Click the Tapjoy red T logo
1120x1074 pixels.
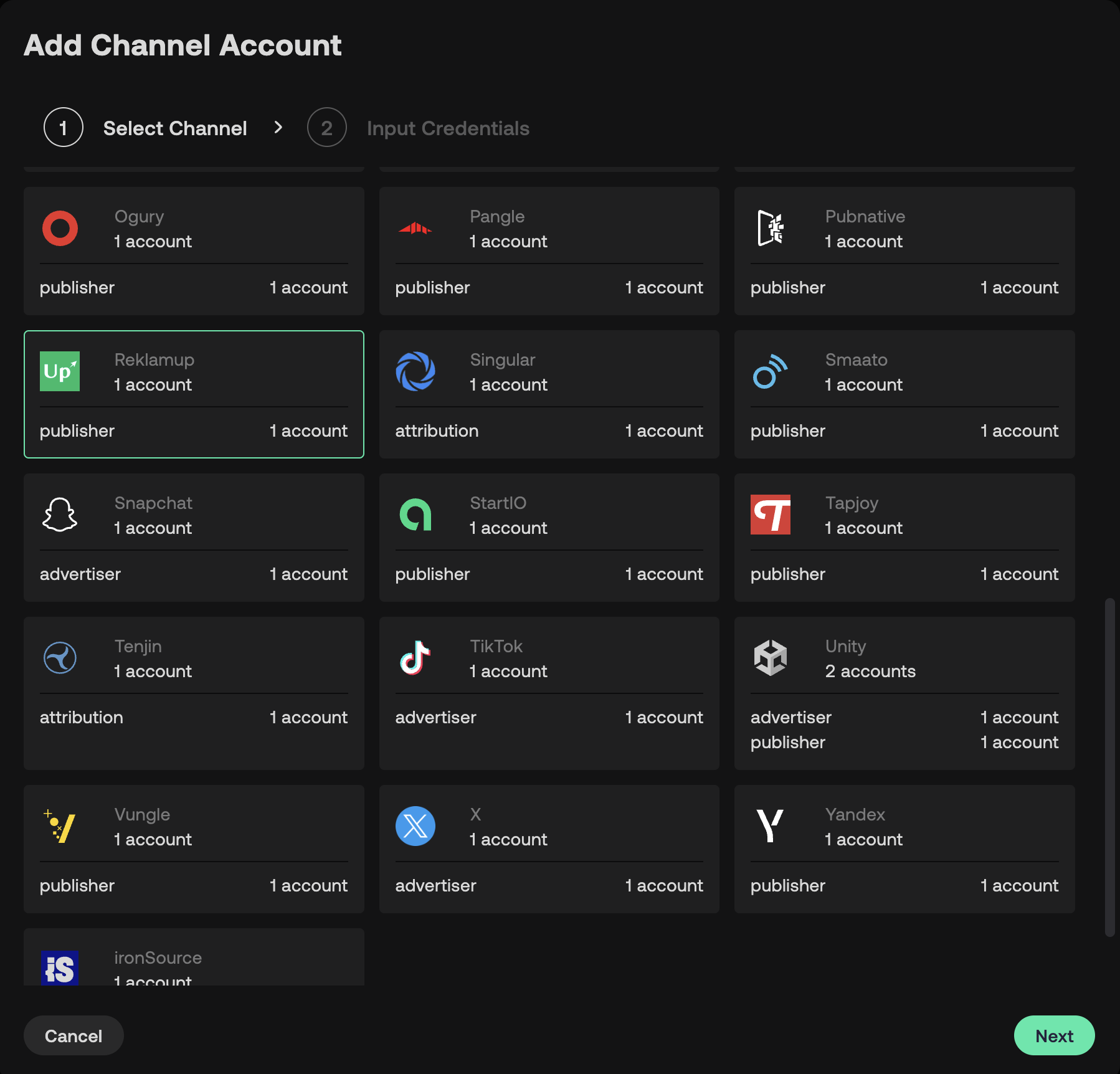(771, 515)
